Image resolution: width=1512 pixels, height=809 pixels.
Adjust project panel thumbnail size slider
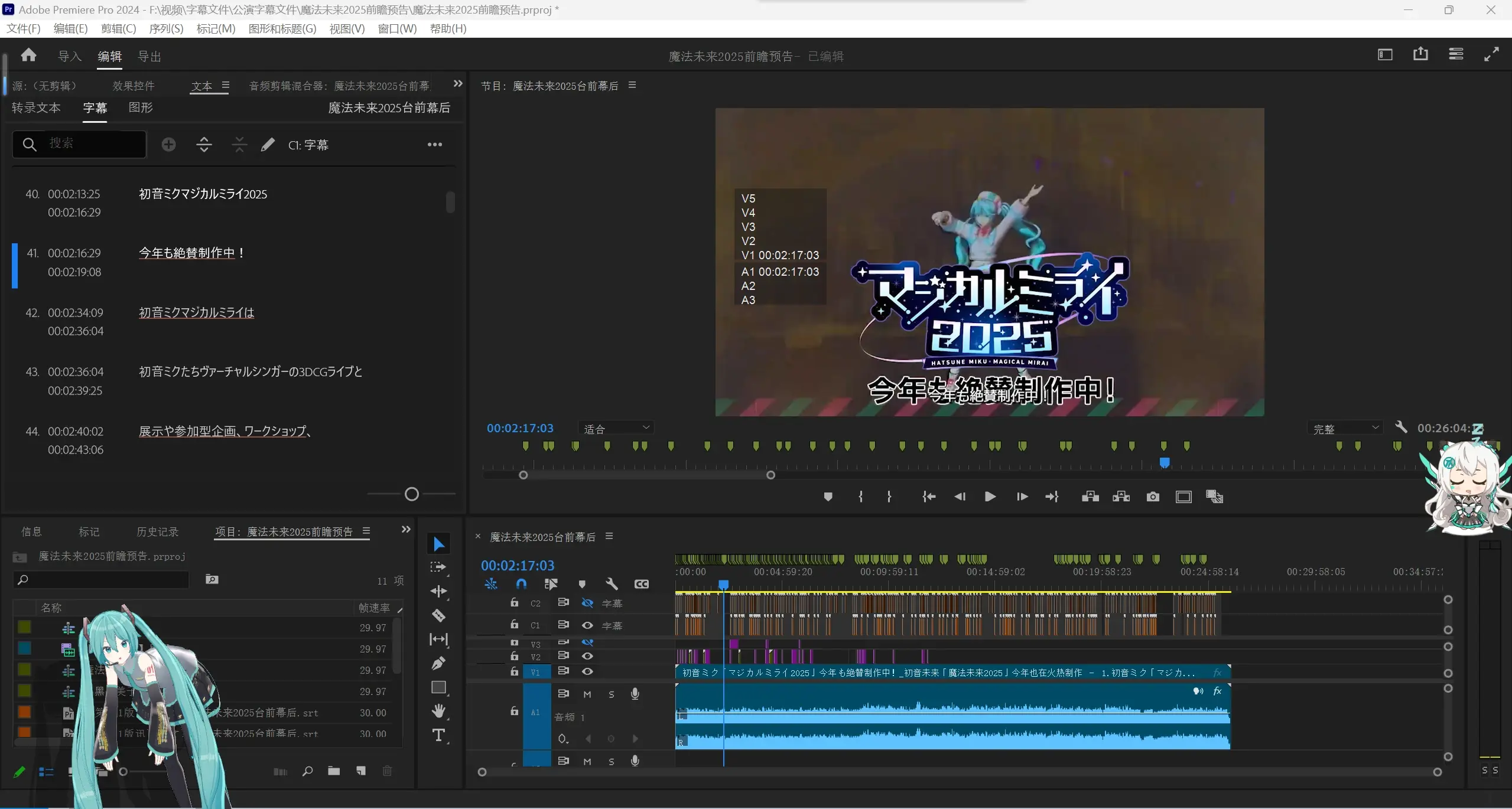click(x=123, y=771)
